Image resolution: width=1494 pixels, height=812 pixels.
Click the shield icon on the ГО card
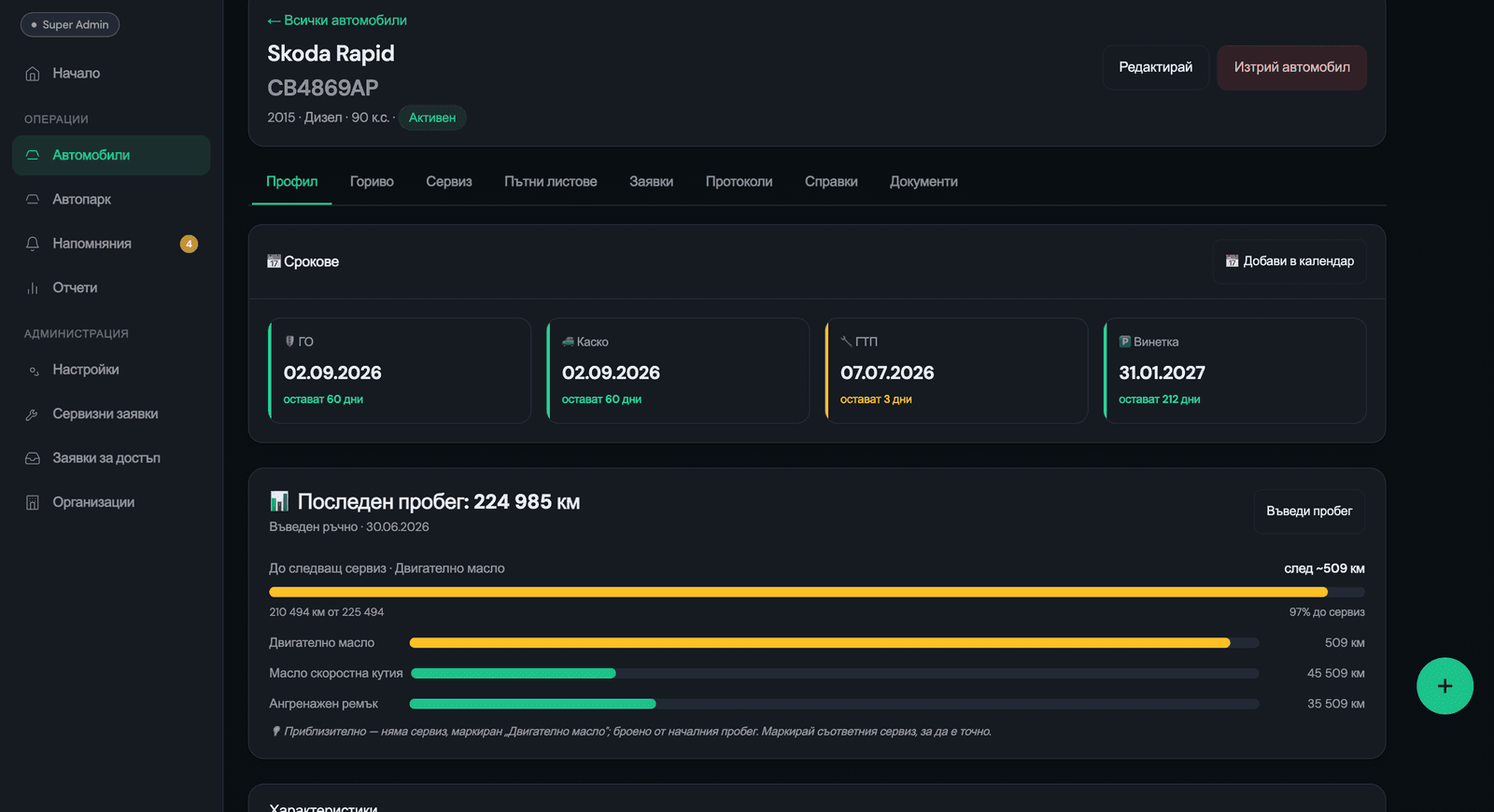[289, 342]
